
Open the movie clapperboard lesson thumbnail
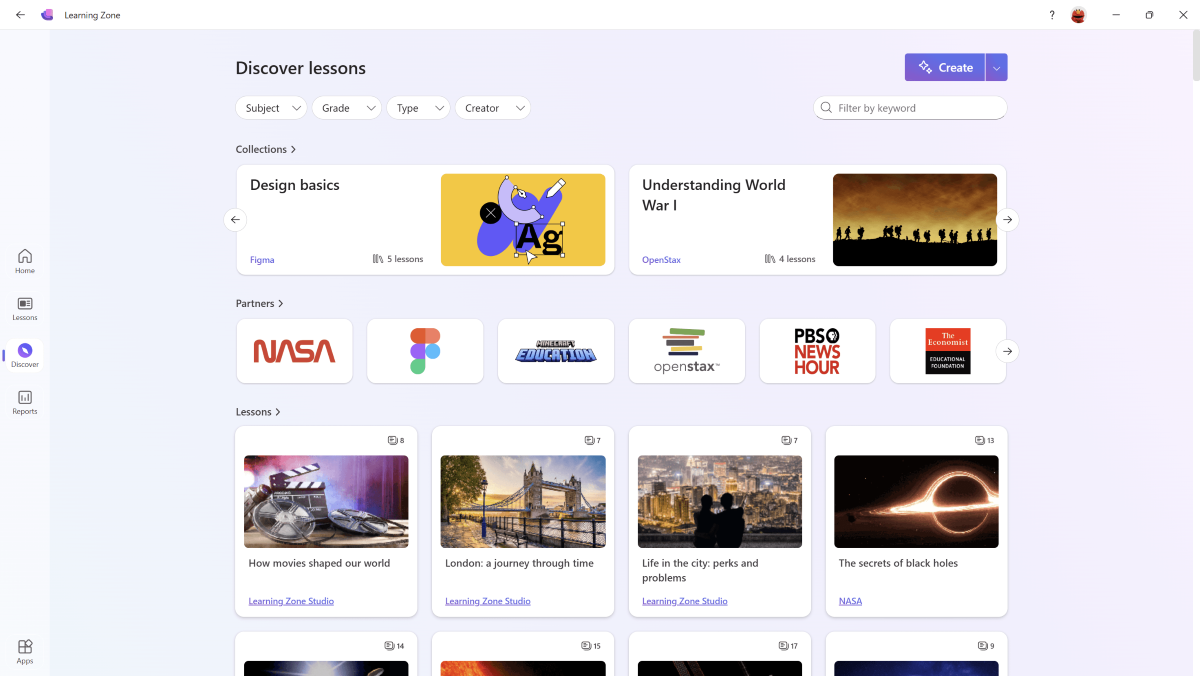(x=326, y=501)
